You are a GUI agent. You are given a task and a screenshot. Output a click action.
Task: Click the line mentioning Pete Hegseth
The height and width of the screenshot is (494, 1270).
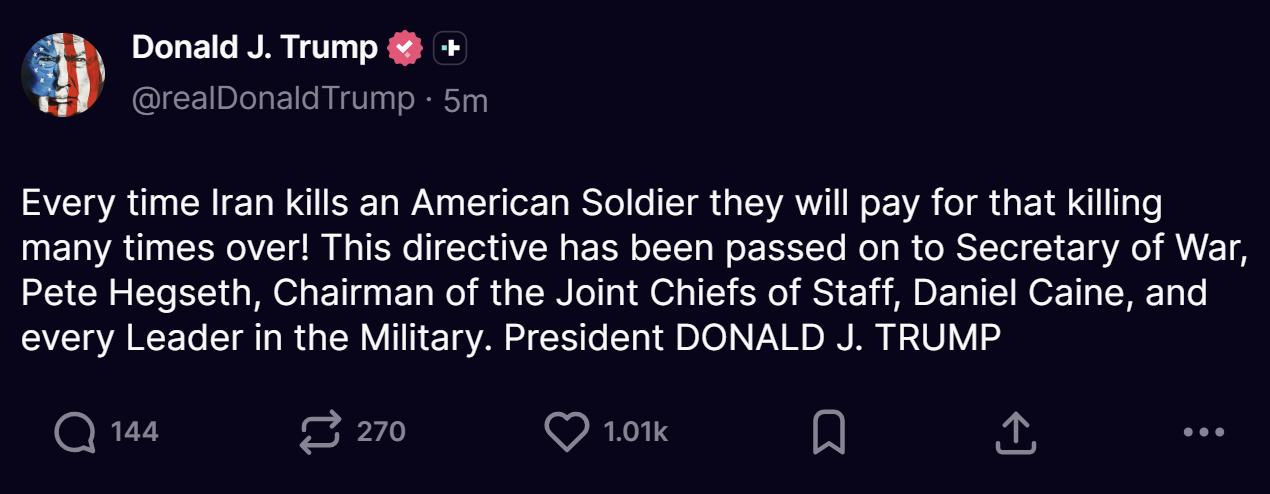coord(614,294)
